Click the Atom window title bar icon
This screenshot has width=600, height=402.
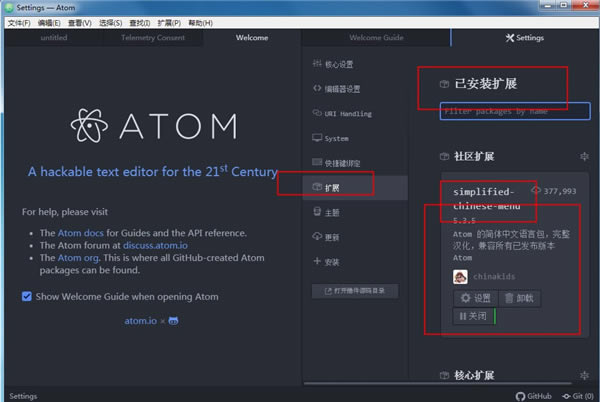(x=9, y=7)
